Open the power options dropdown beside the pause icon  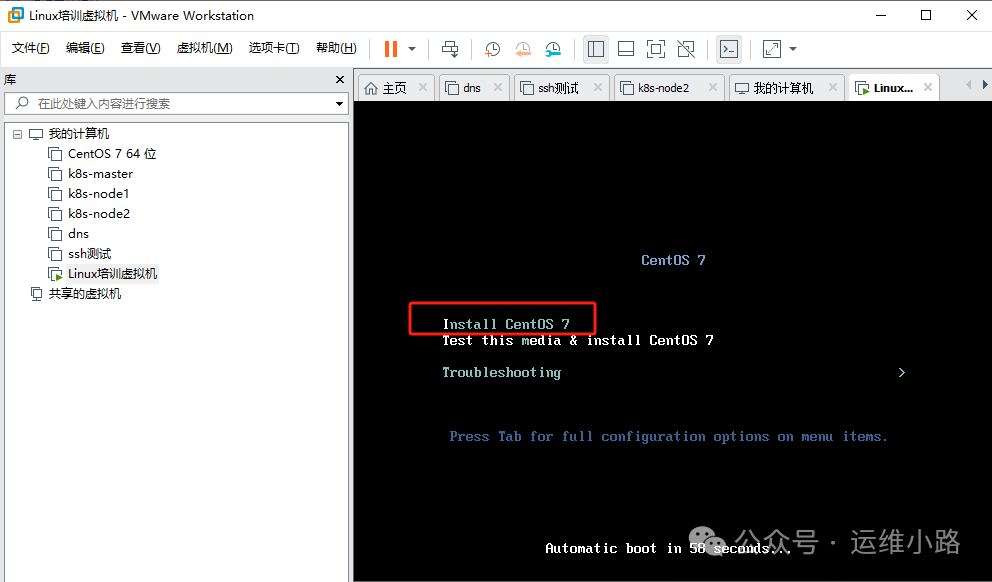pos(412,49)
